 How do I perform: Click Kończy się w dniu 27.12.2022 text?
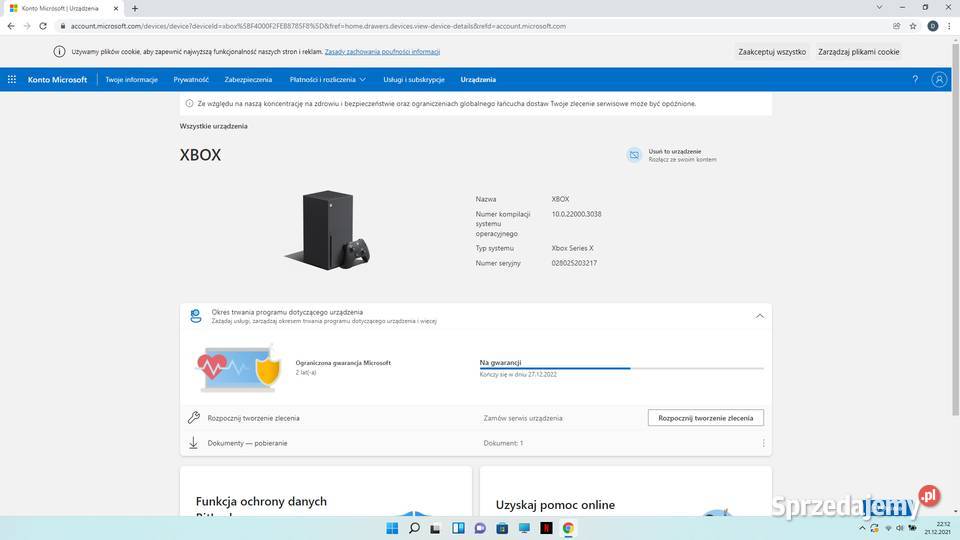[x=518, y=374]
